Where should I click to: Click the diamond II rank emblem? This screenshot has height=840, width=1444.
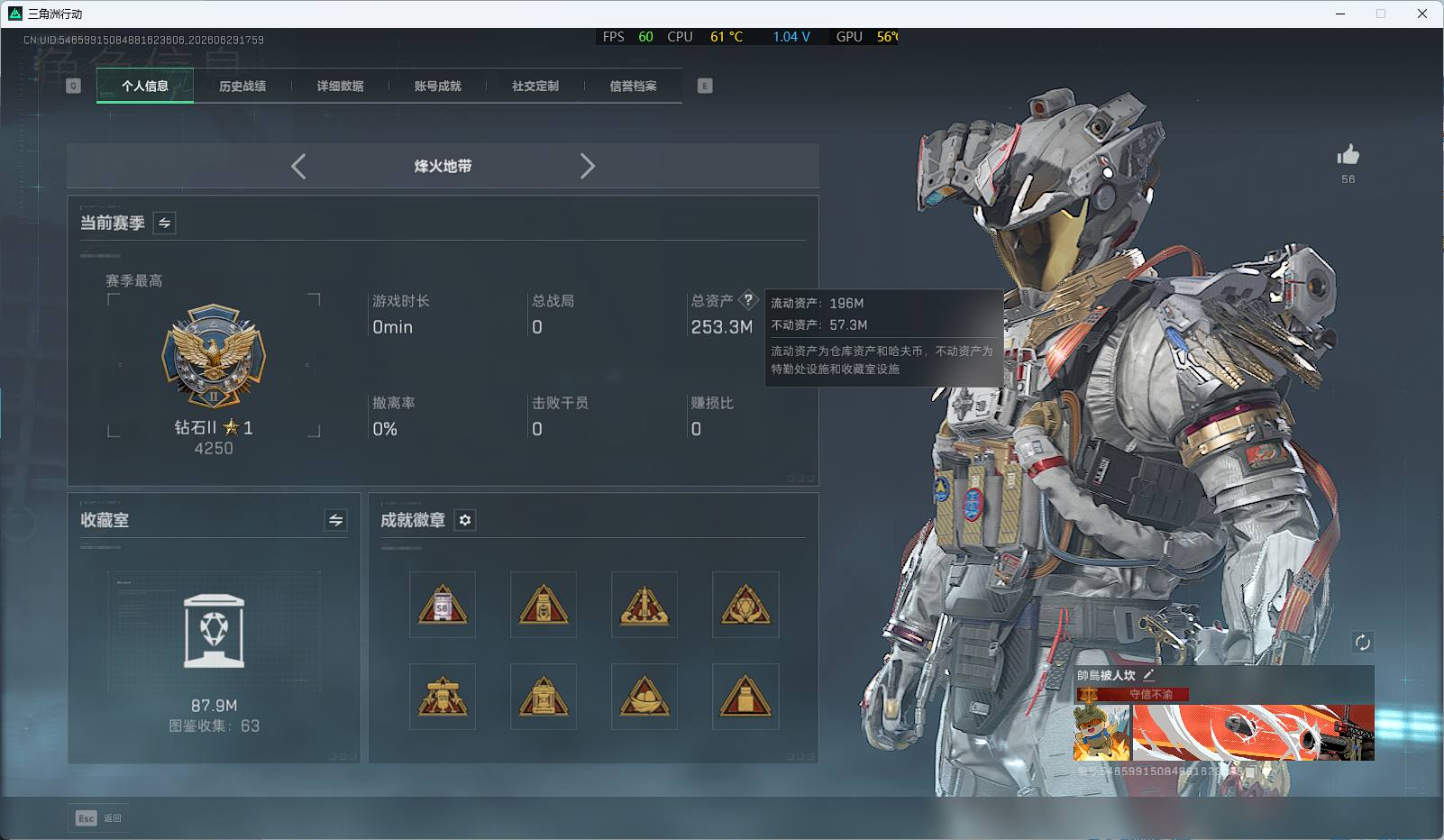pyautogui.click(x=214, y=356)
